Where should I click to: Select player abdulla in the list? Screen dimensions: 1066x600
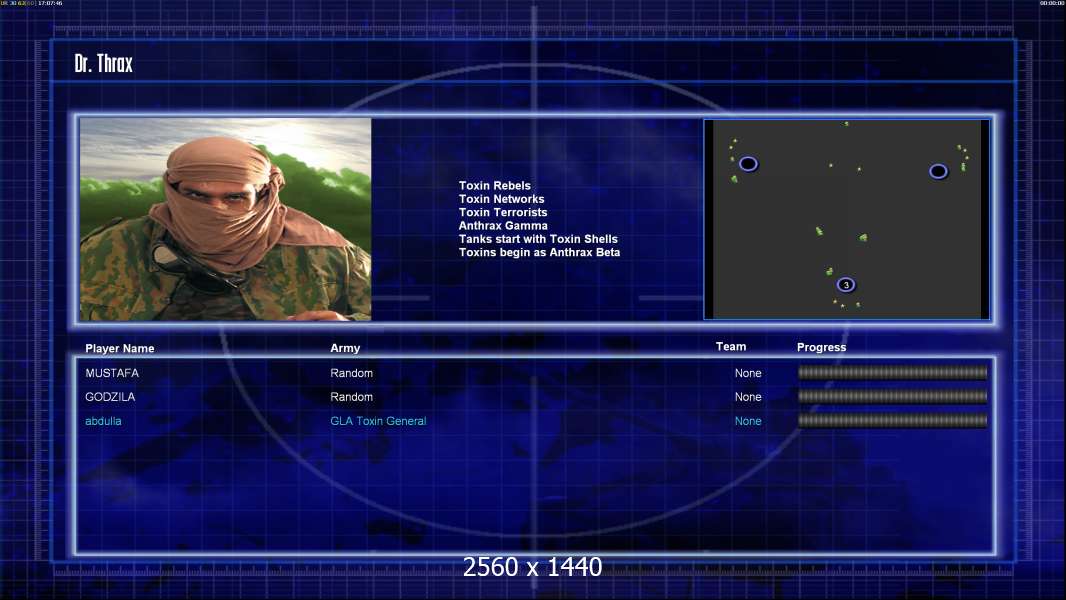tap(103, 421)
